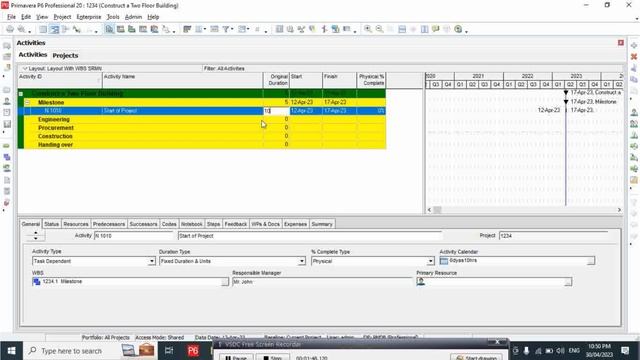Open Task View in taskbar
The image size is (640, 360).
169,351
